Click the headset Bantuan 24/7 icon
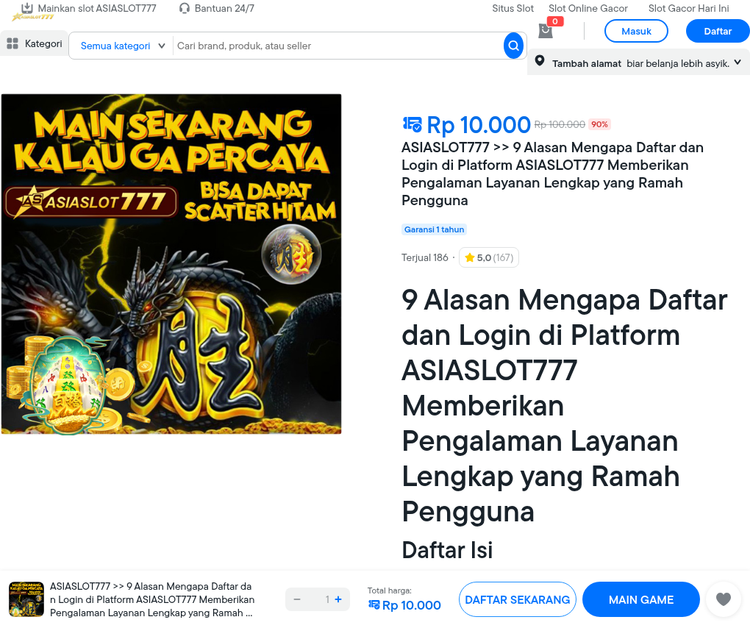 [184, 9]
